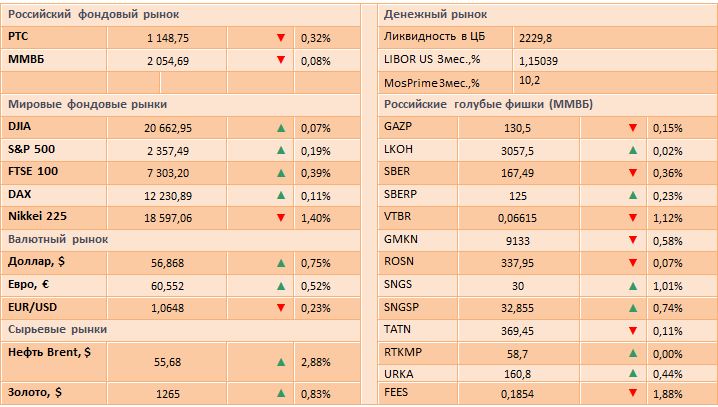Viewport: 718px width, 407px height.
Task: Click the red down arrow for EUR/USD
Action: (281, 307)
